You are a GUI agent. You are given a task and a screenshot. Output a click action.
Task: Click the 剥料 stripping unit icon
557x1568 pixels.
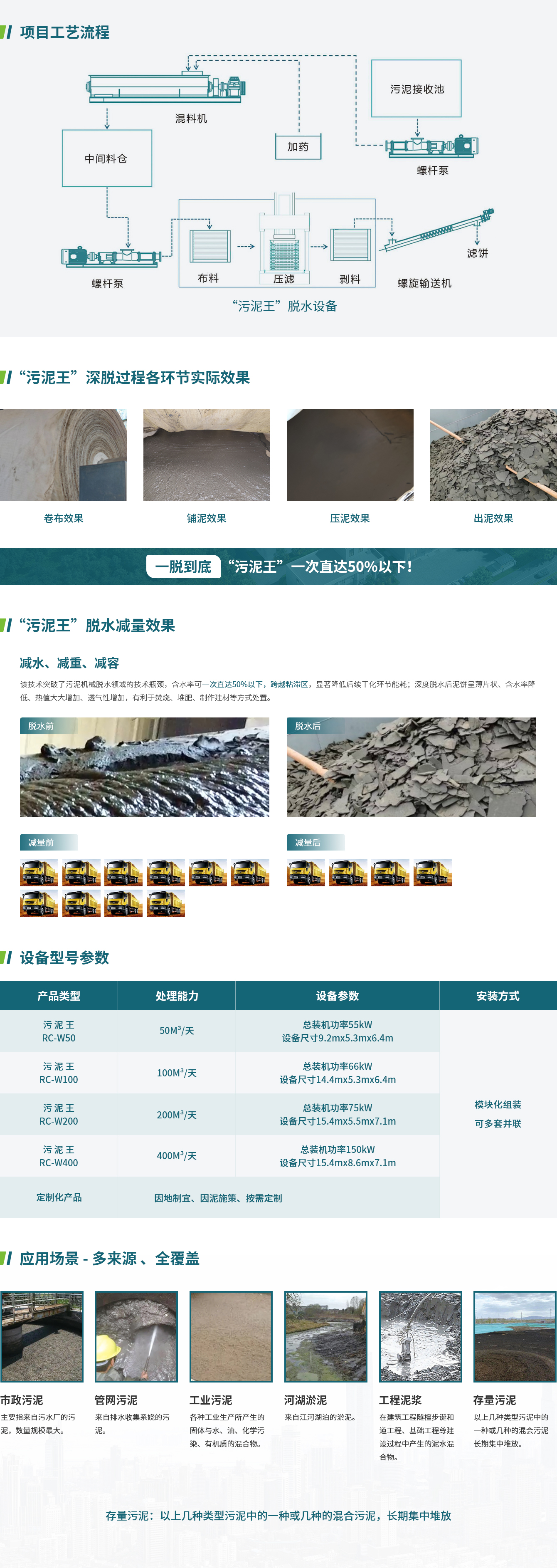pos(350,245)
